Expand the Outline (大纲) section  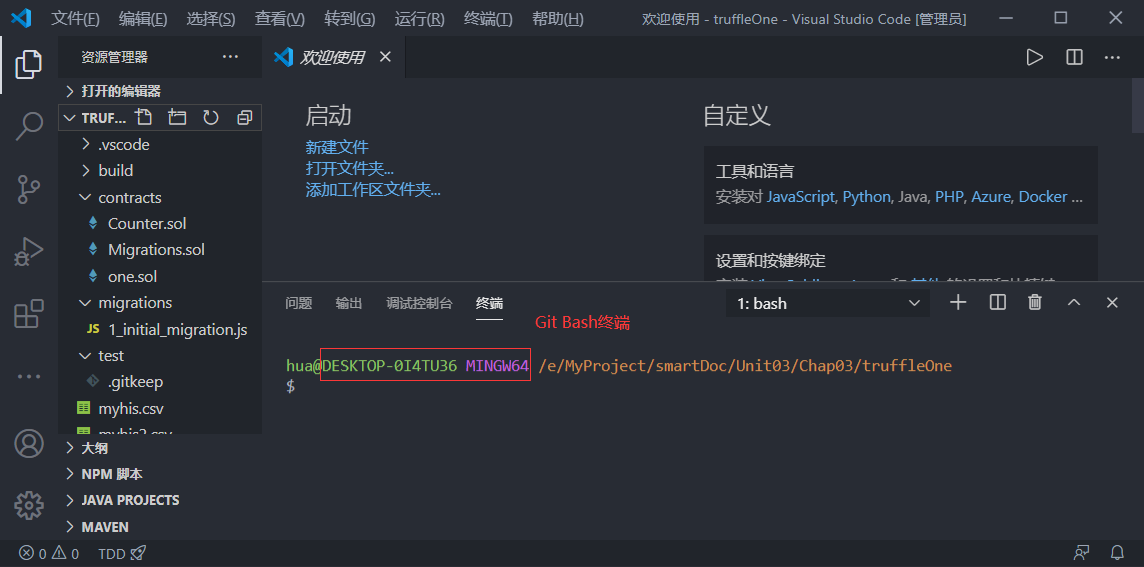click(x=160, y=447)
